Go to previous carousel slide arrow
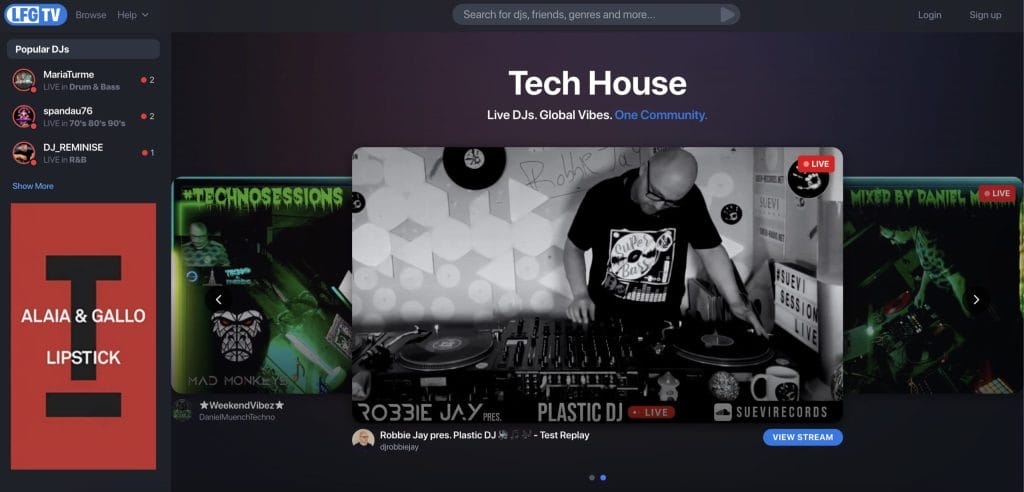The height and width of the screenshot is (492, 1024). (x=218, y=299)
